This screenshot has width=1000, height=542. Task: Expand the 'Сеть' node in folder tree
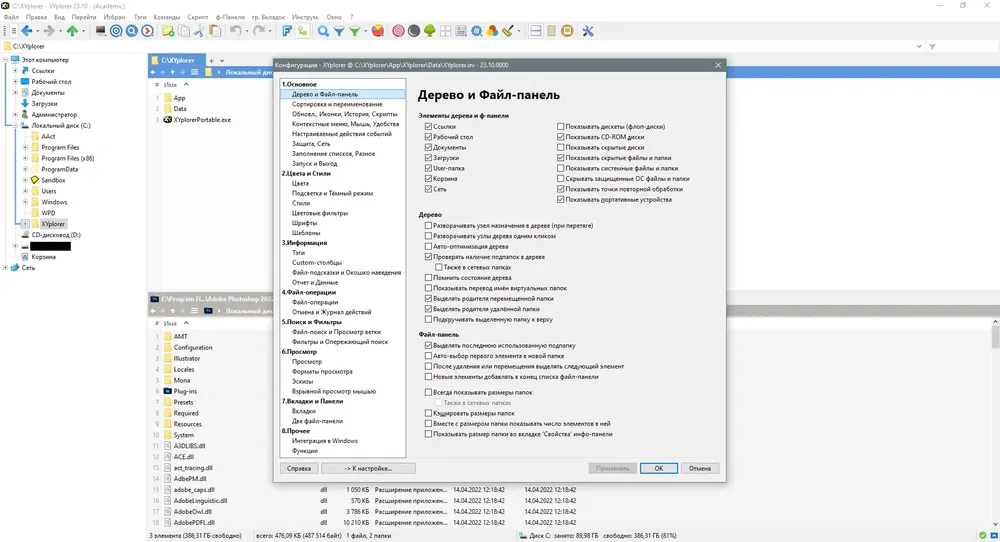(6, 267)
